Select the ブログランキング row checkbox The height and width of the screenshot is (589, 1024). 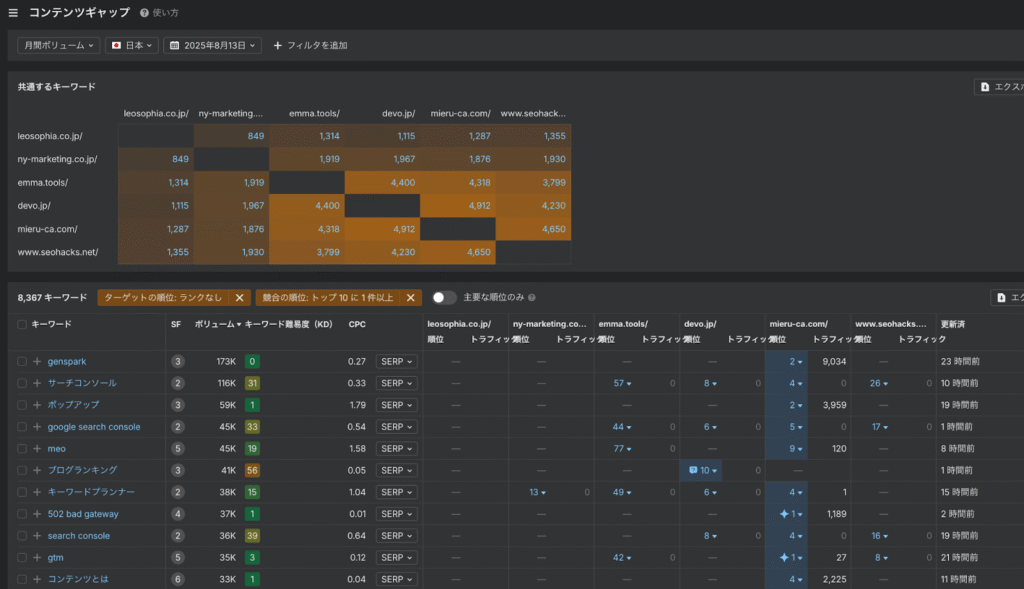pos(22,470)
